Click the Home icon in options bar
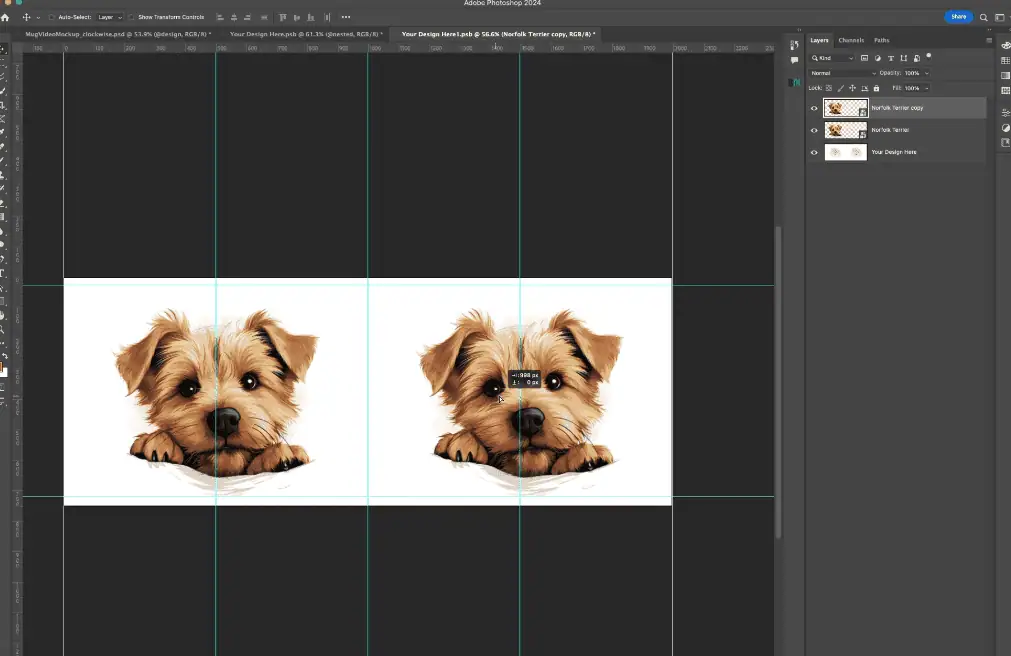This screenshot has width=1011, height=656. coord(7,17)
